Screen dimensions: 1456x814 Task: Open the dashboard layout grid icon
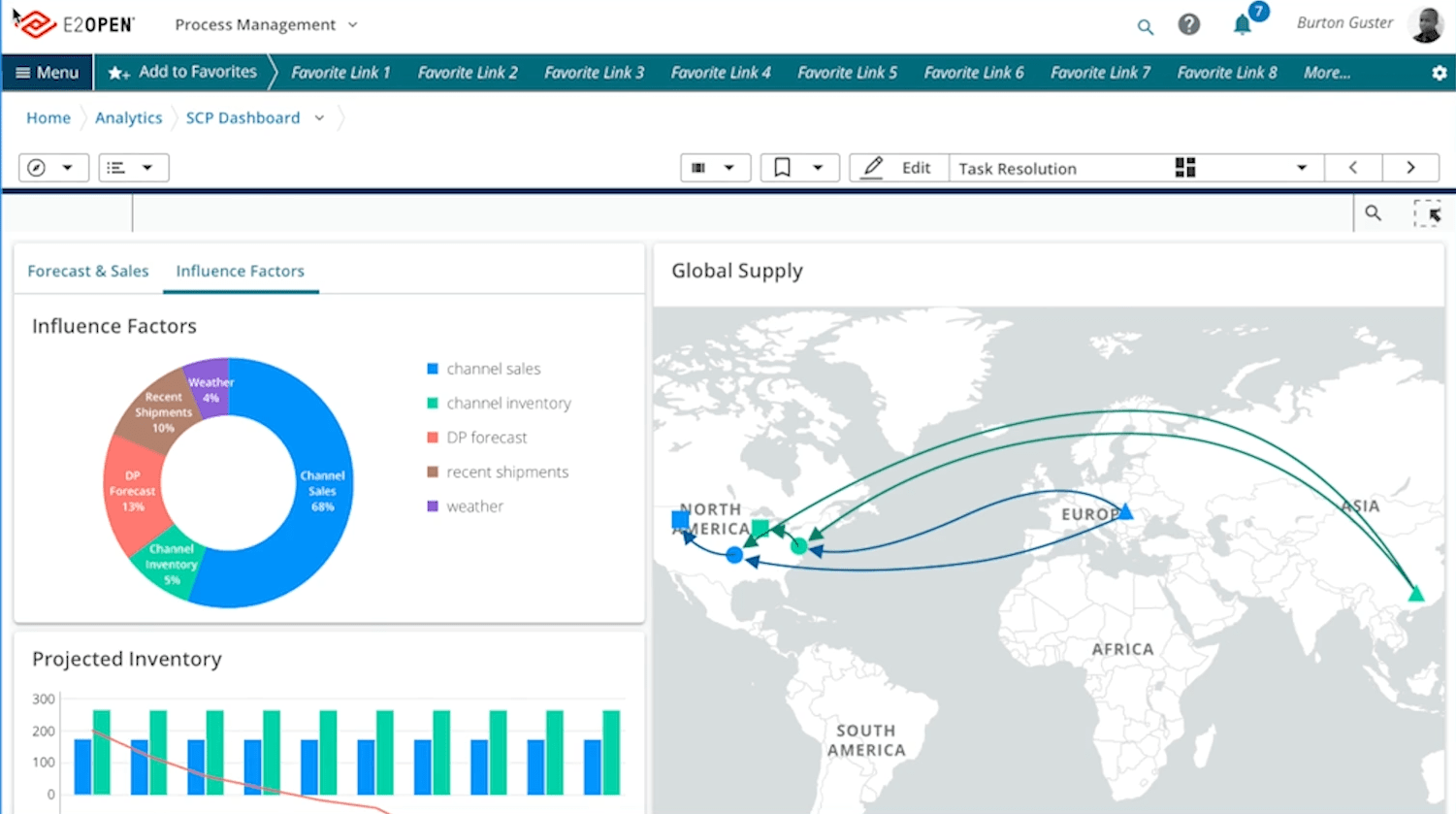point(1184,167)
